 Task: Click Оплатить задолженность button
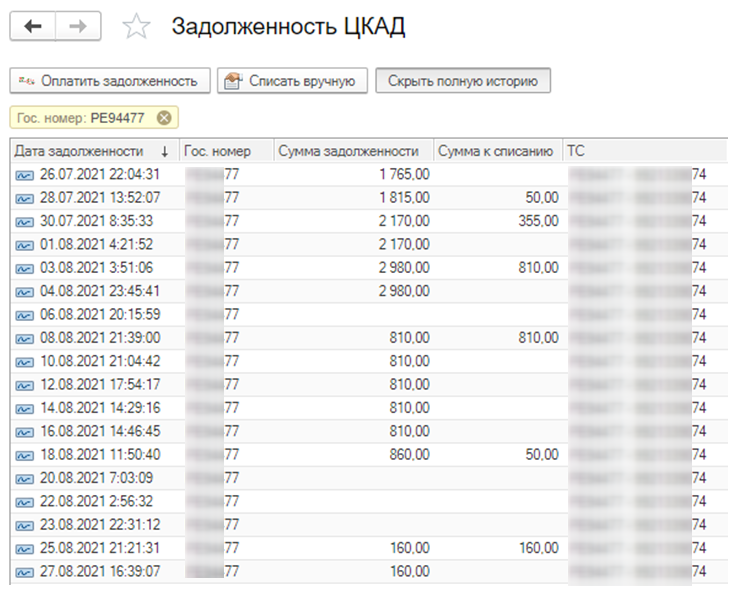pyautogui.click(x=110, y=81)
